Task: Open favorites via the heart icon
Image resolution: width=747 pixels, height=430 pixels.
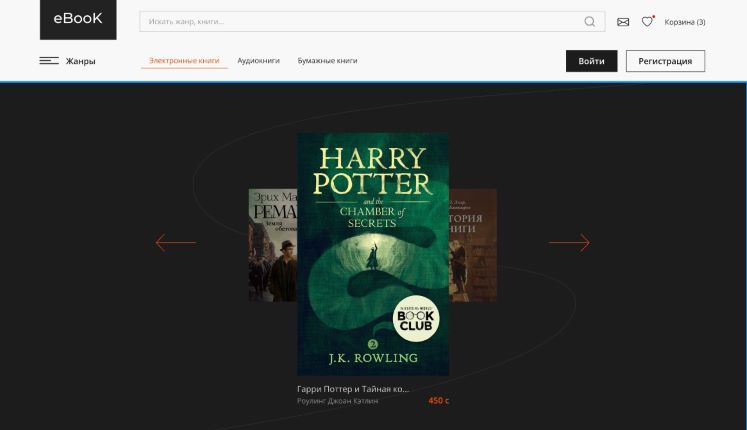Action: click(647, 21)
